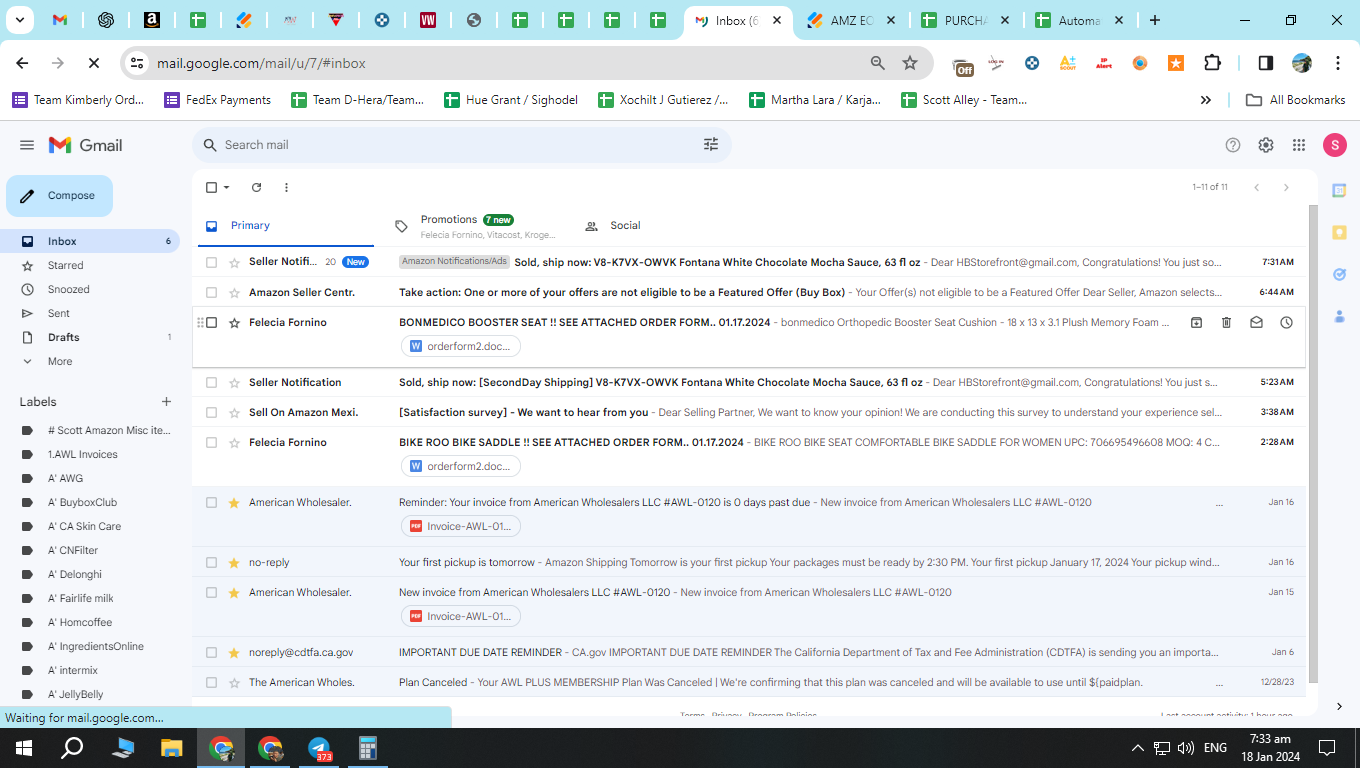
Task: Open Google Keep side panel icon
Action: [1340, 232]
